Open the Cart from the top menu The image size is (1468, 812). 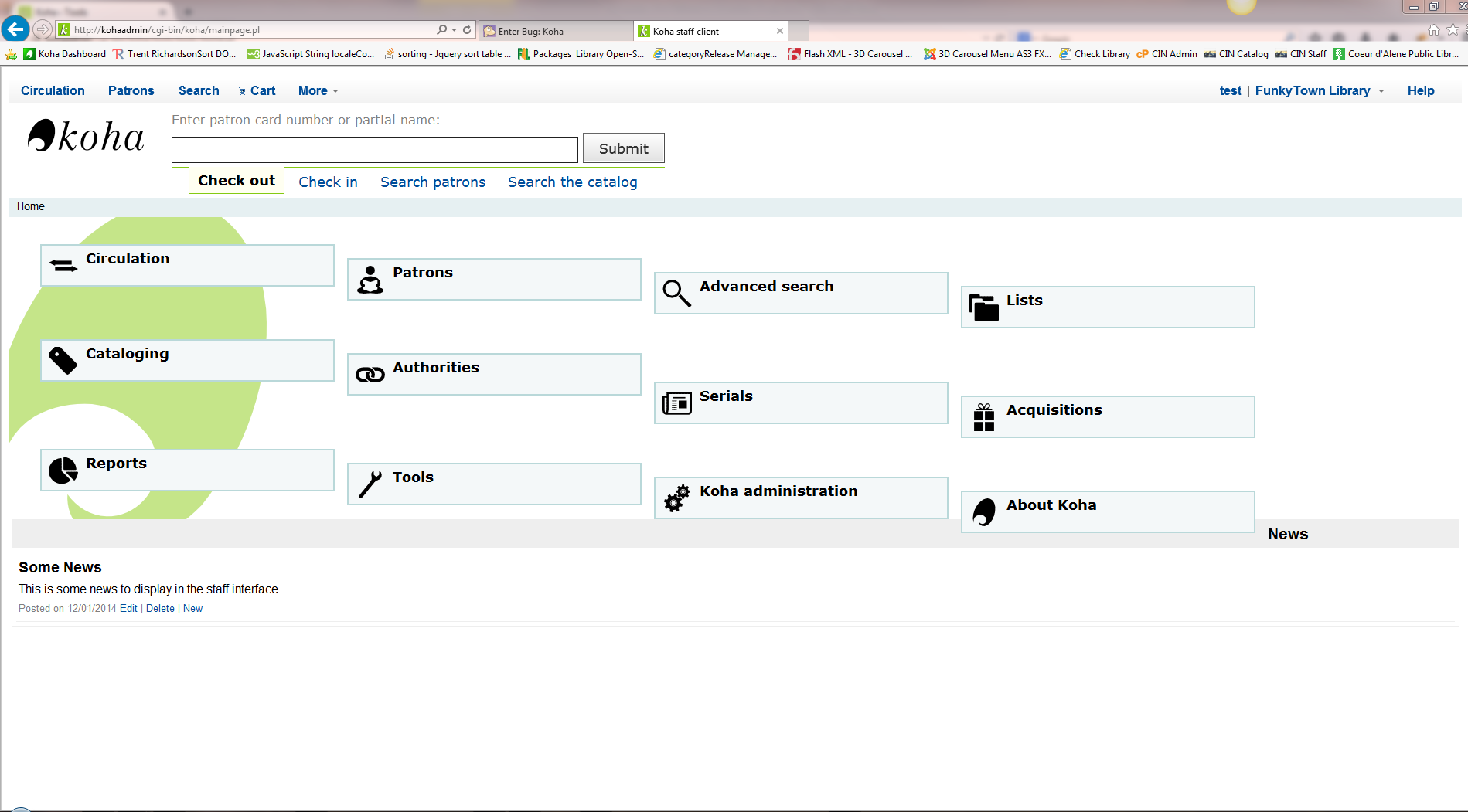tap(257, 91)
